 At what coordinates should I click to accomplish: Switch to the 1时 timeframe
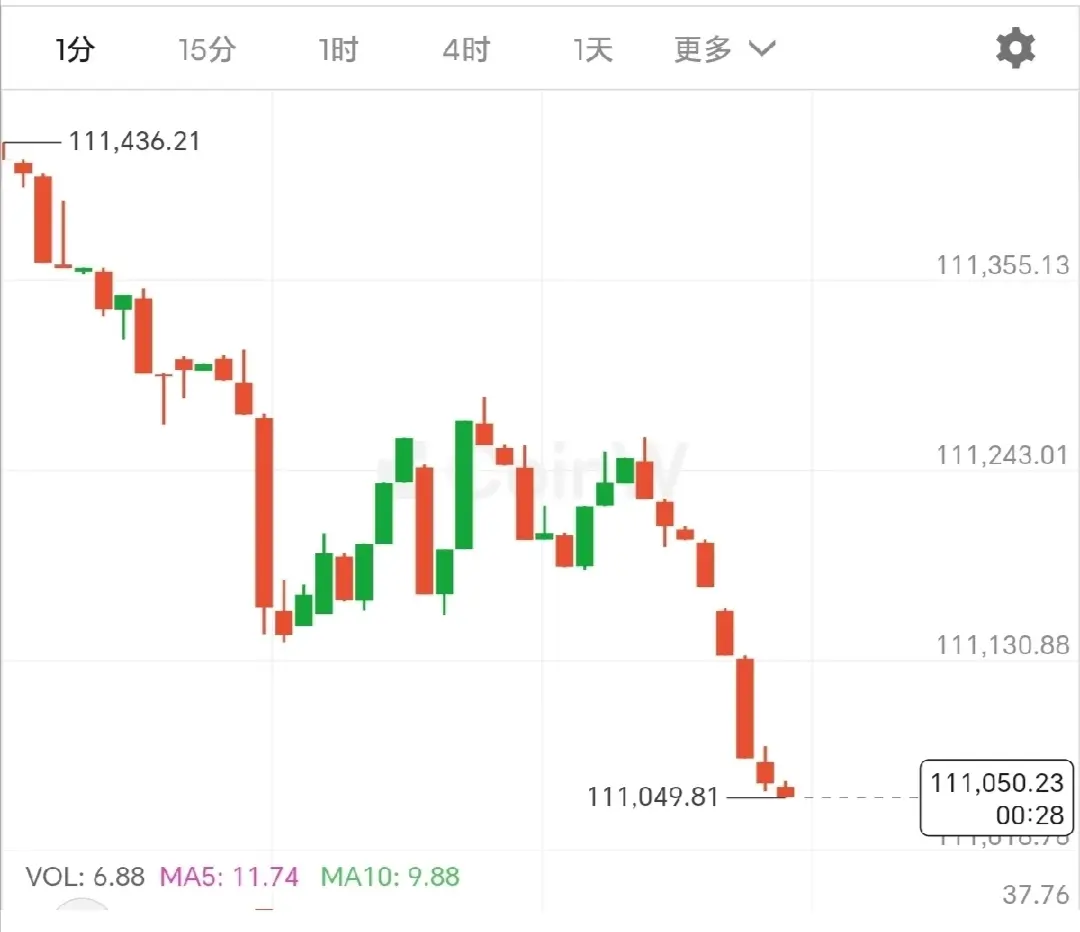pyautogui.click(x=338, y=50)
